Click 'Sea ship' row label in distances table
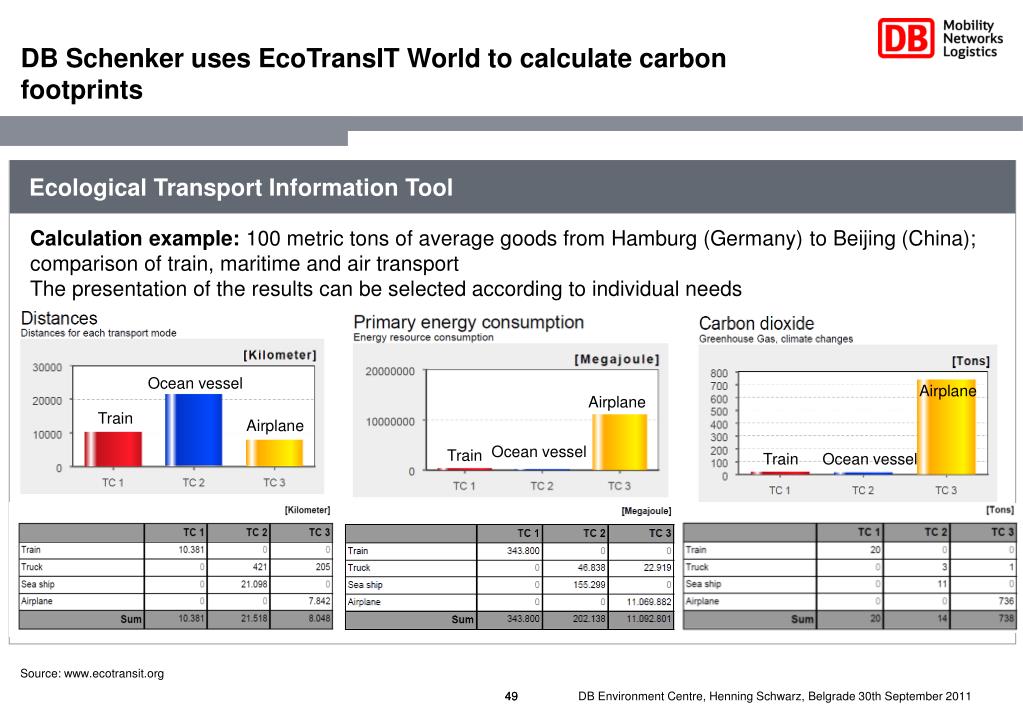Viewport: 1023px width, 708px height. pos(38,584)
